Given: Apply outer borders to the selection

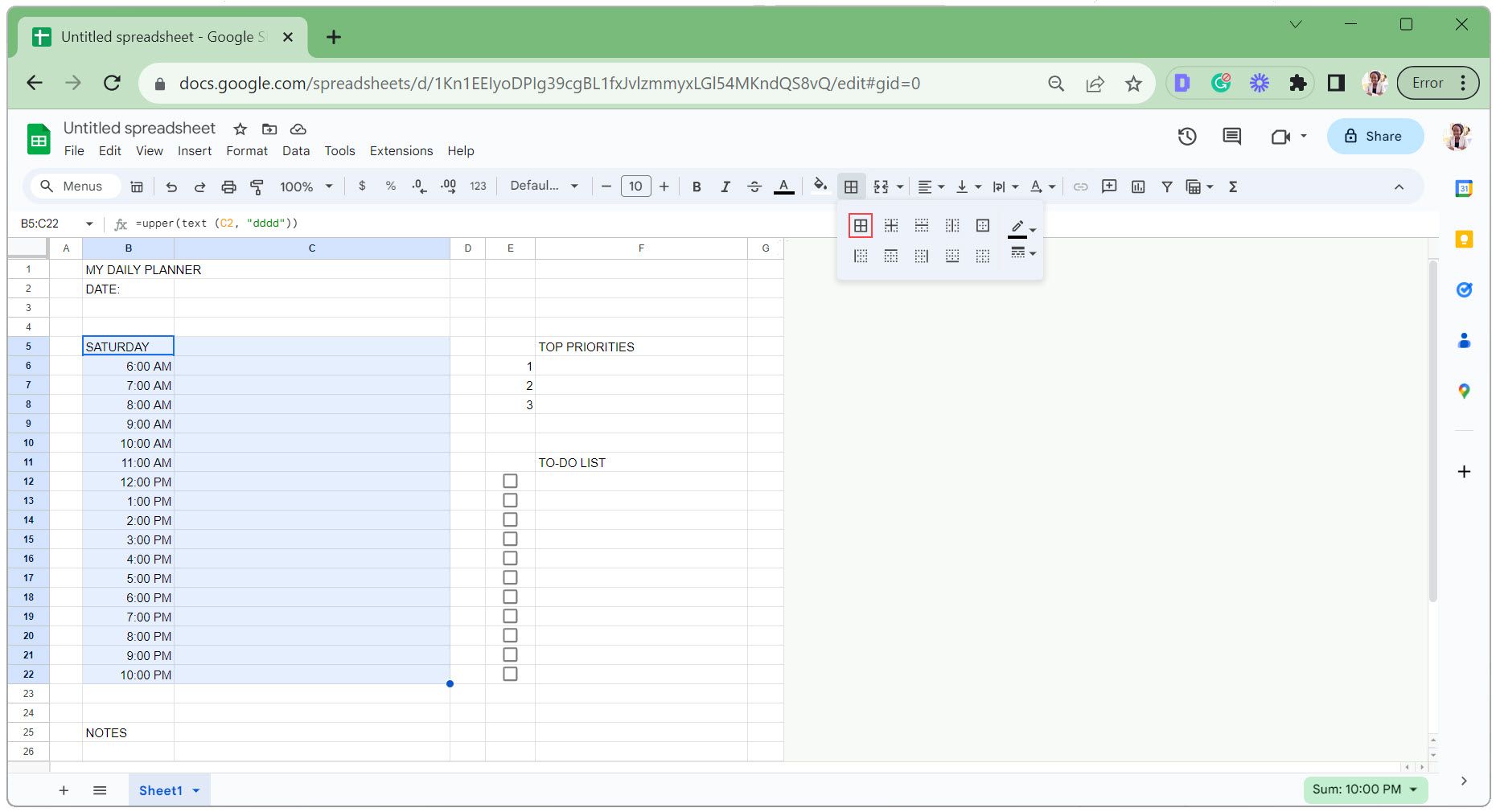Looking at the screenshot, I should [x=982, y=225].
